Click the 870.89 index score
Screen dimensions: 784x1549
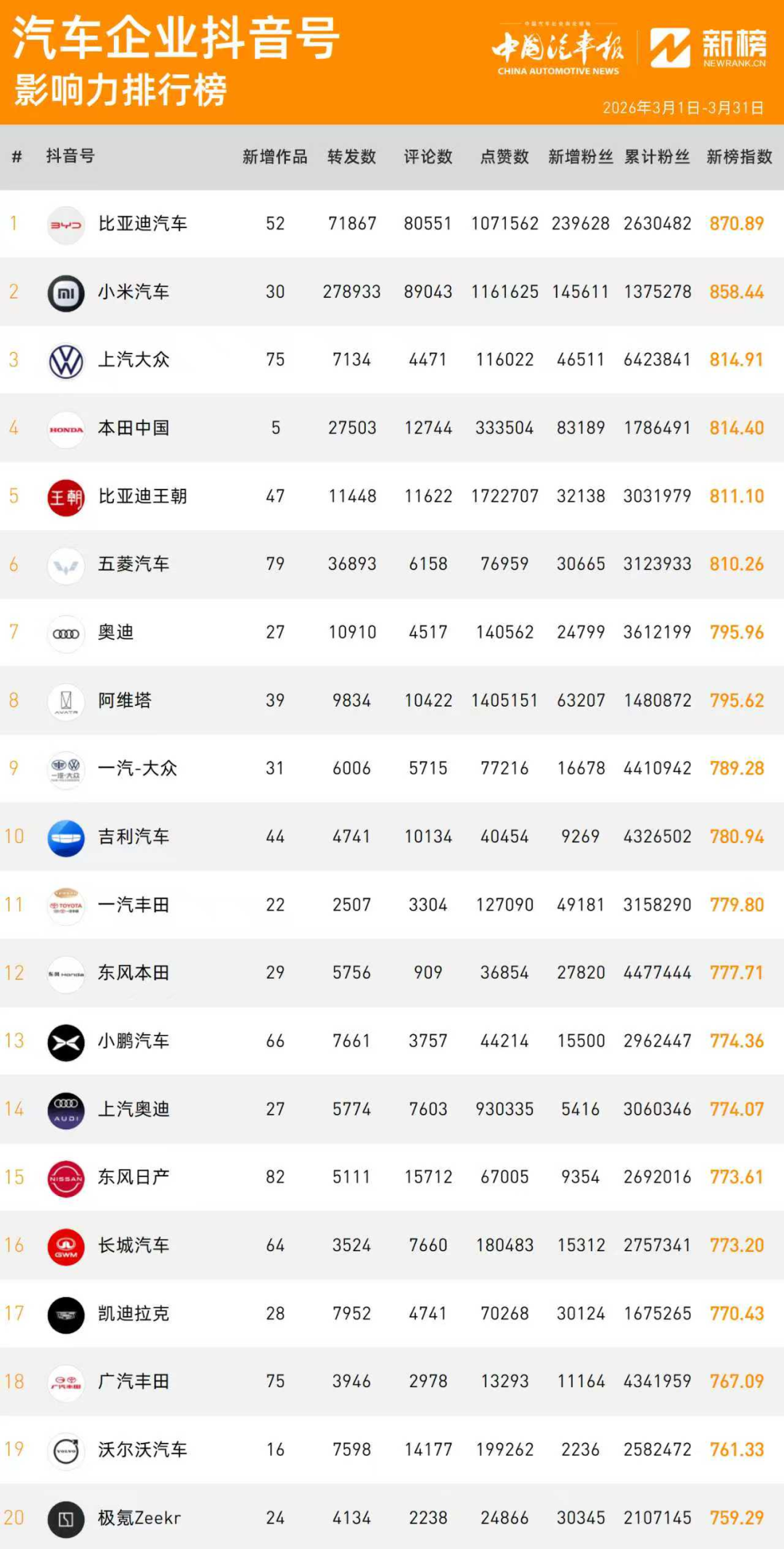(x=737, y=224)
